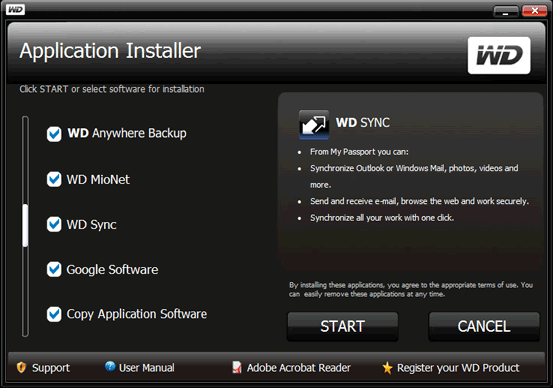The image size is (553, 388).
Task: Toggle the WD MioNet checkbox
Action: [54, 179]
